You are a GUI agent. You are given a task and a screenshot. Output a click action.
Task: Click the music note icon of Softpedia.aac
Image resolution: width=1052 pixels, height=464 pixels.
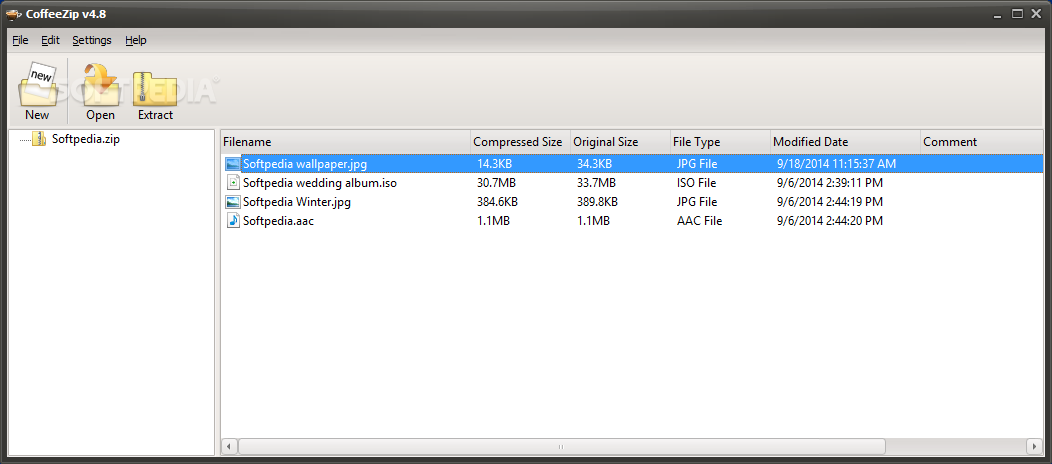233,221
